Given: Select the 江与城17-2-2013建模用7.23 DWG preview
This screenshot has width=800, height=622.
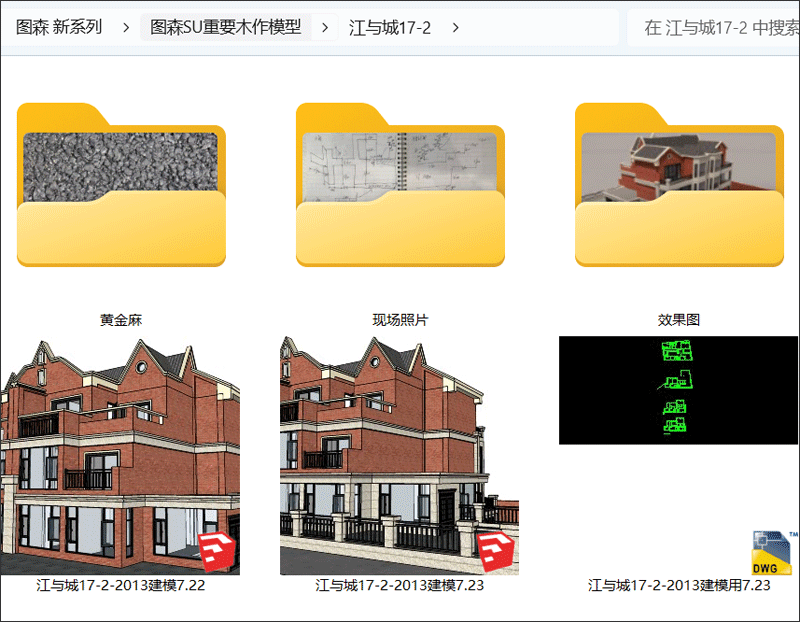Looking at the screenshot, I should coord(678,390).
